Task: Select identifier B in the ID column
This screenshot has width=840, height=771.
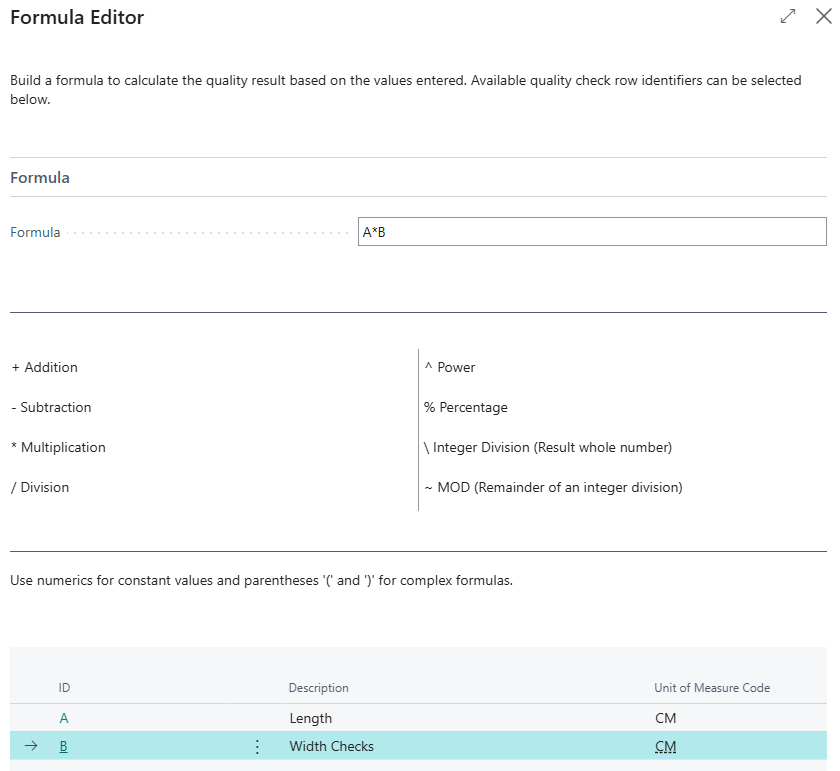Action: (x=64, y=747)
